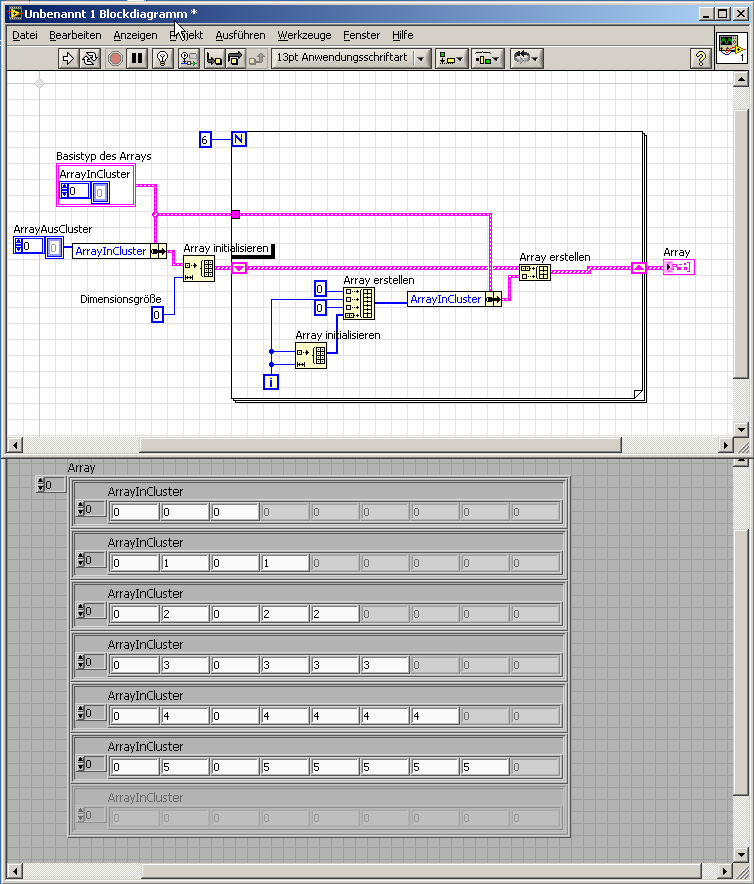Click the Abort Execution stop button
The height and width of the screenshot is (884, 754).
[x=115, y=58]
